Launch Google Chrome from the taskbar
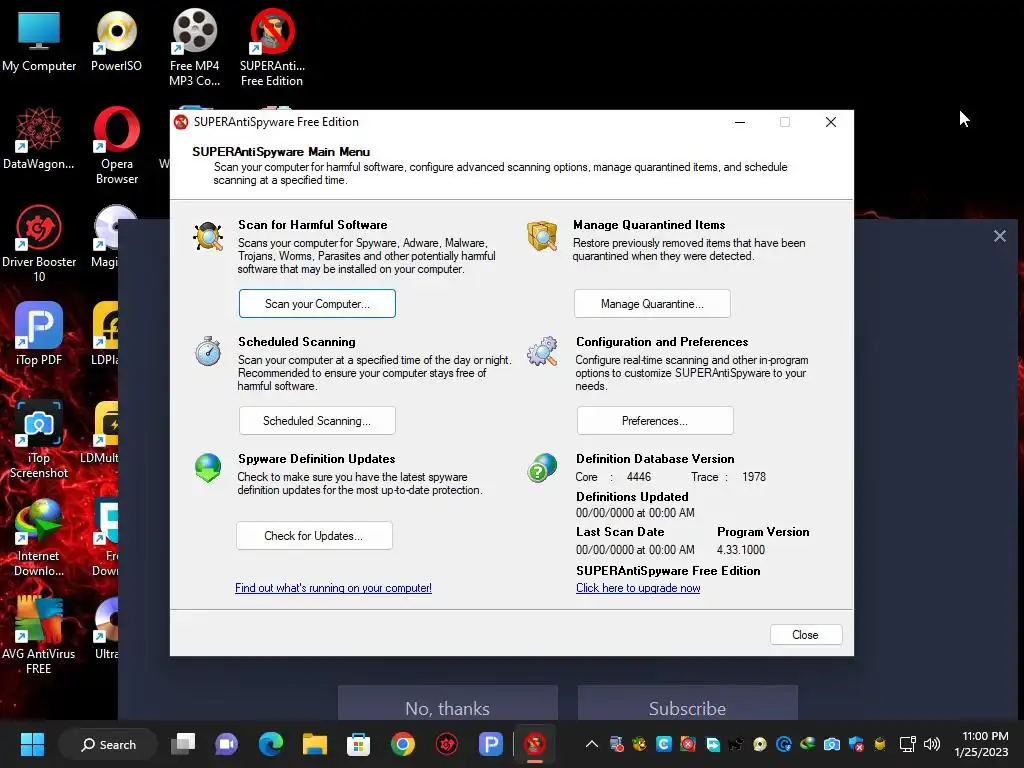Image resolution: width=1024 pixels, height=768 pixels. click(402, 744)
